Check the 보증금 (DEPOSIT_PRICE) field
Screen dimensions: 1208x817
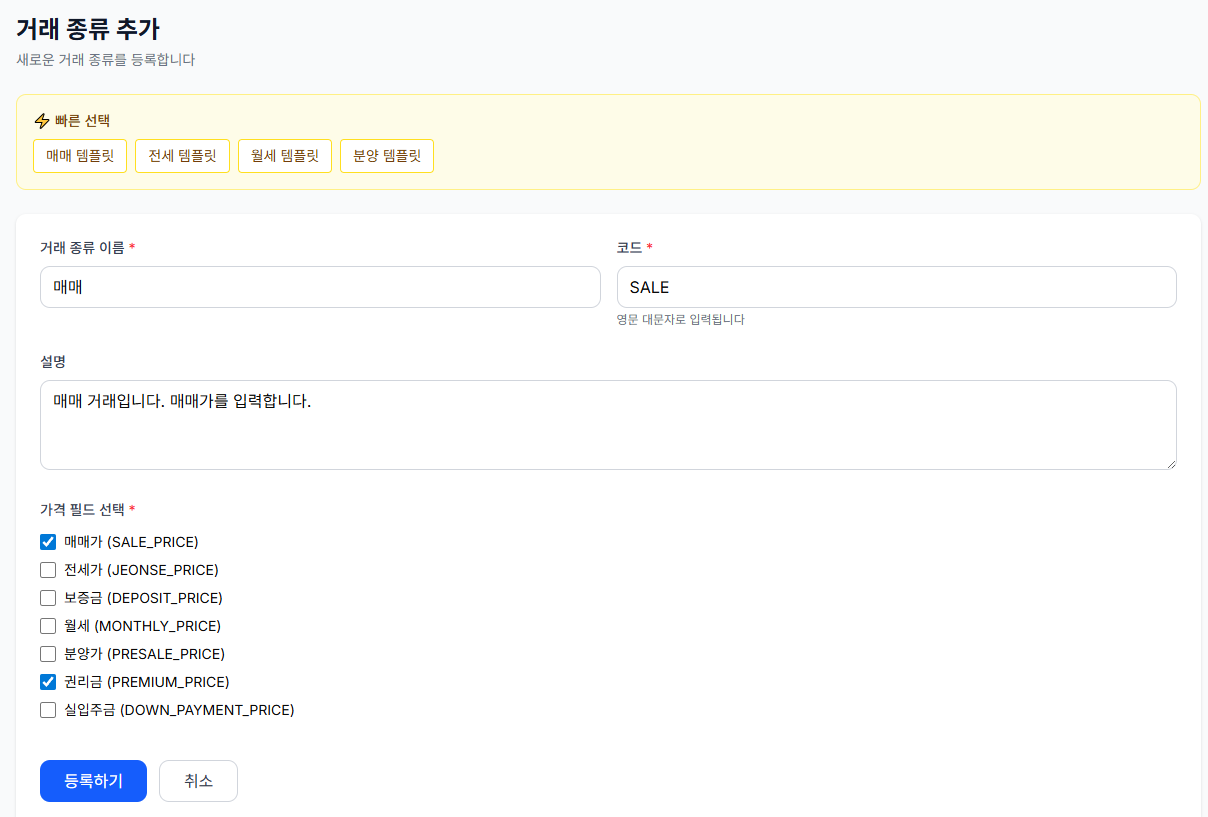tap(47, 598)
